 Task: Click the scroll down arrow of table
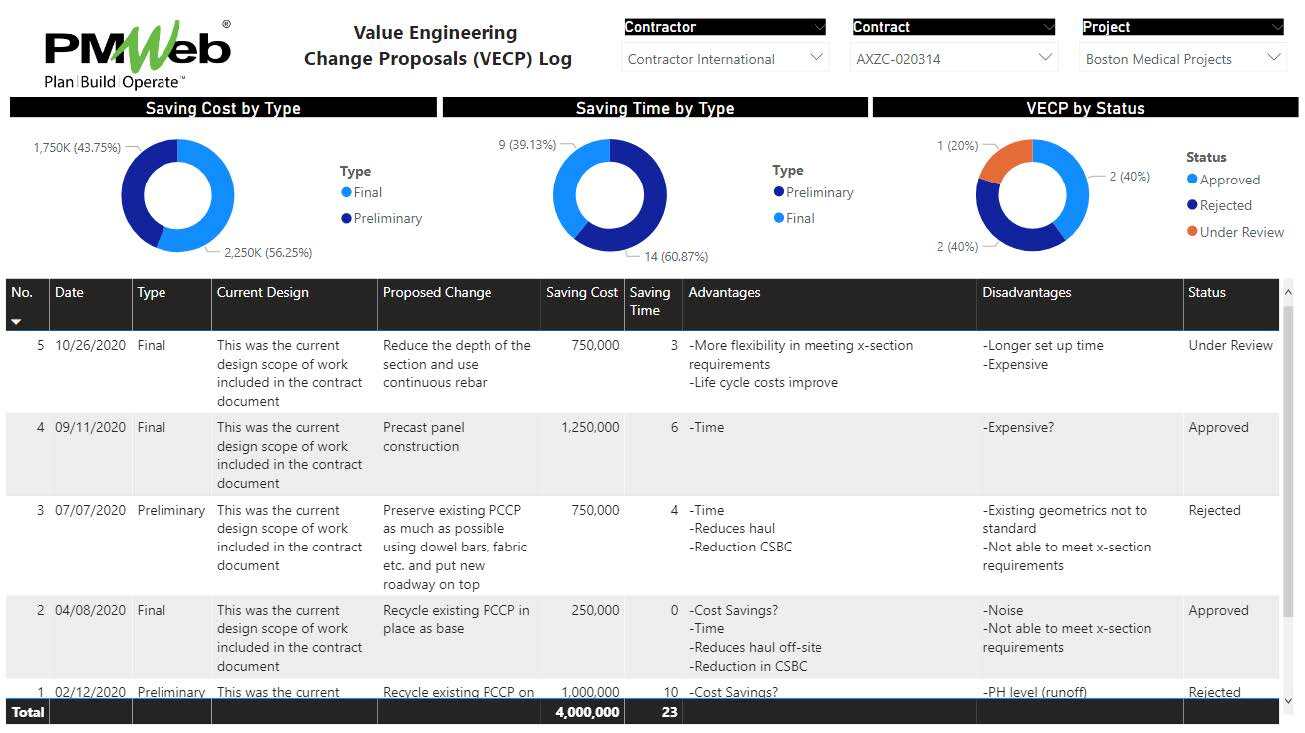pos(1287,702)
